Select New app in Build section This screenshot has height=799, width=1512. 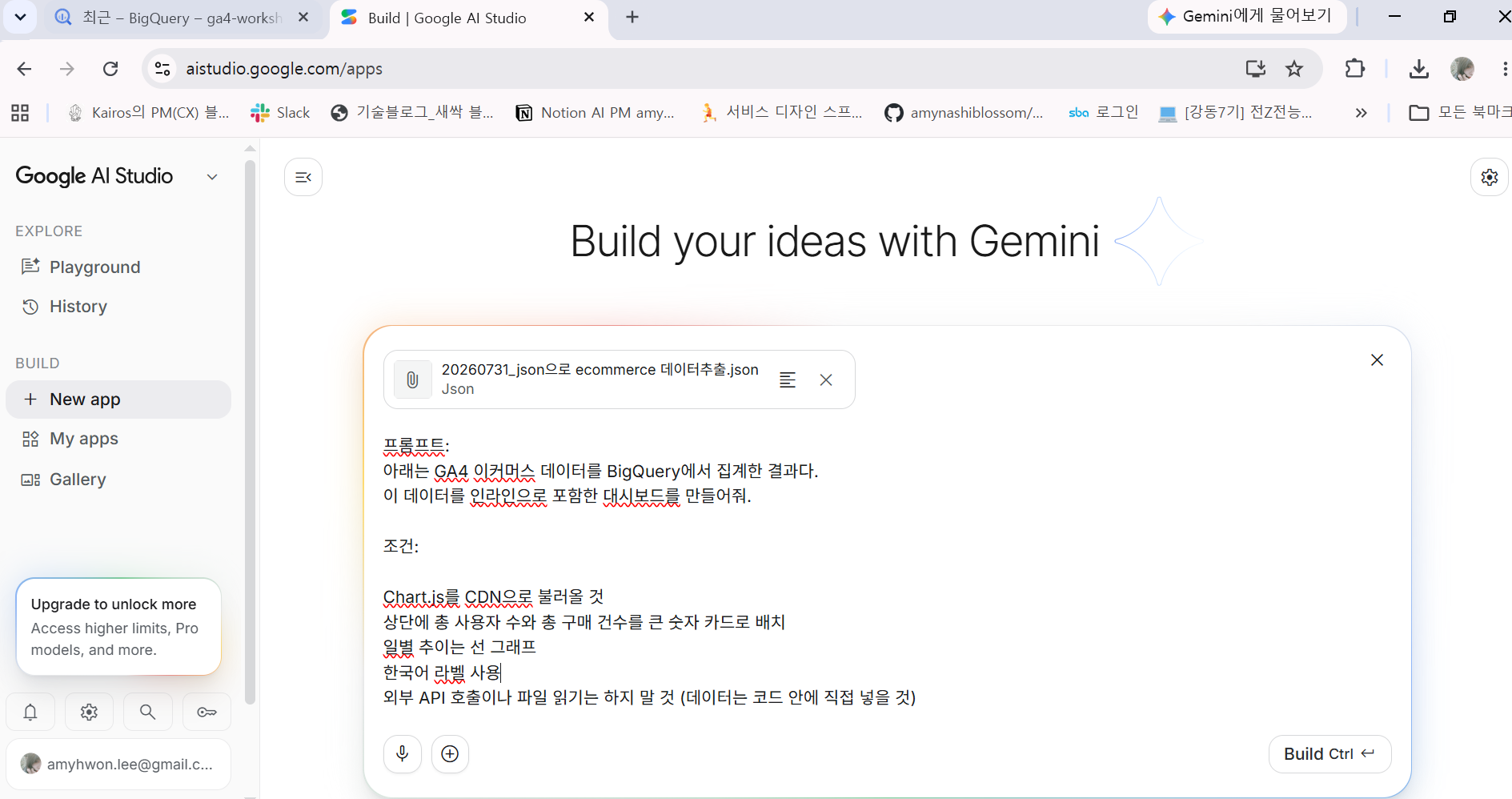click(x=118, y=399)
